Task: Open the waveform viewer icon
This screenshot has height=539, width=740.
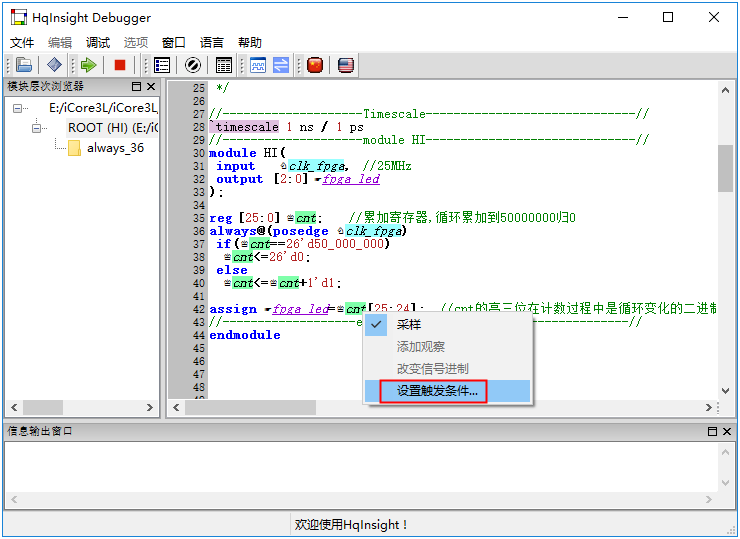Action: coord(258,65)
